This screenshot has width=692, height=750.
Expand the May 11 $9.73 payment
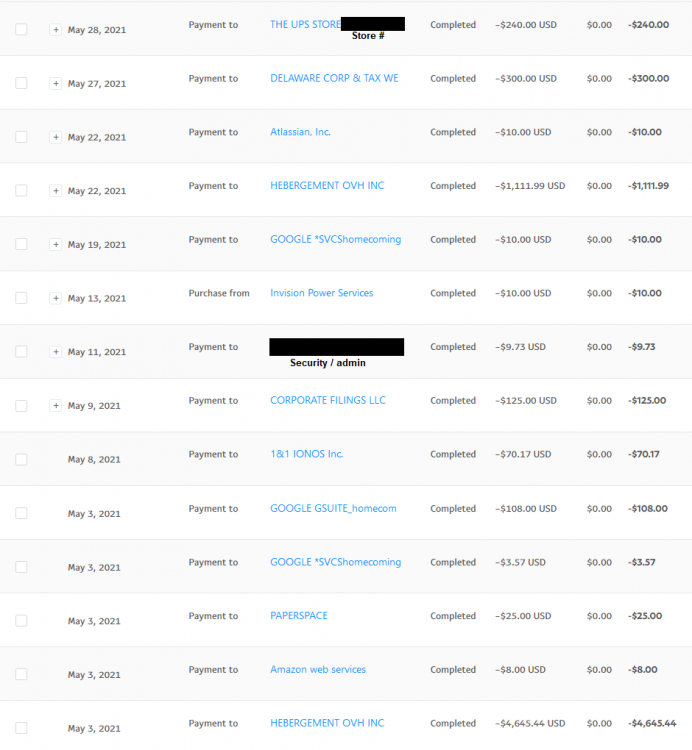click(56, 352)
